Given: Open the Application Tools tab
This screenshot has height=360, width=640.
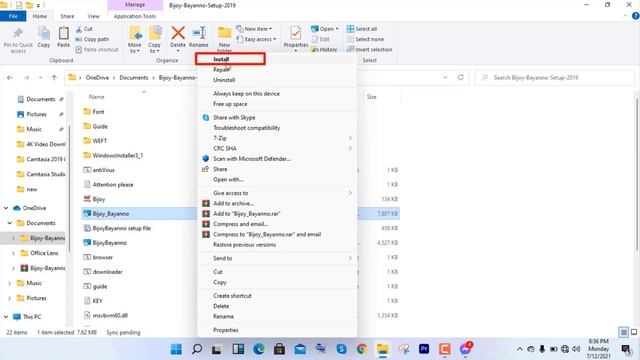Looking at the screenshot, I should 135,16.
